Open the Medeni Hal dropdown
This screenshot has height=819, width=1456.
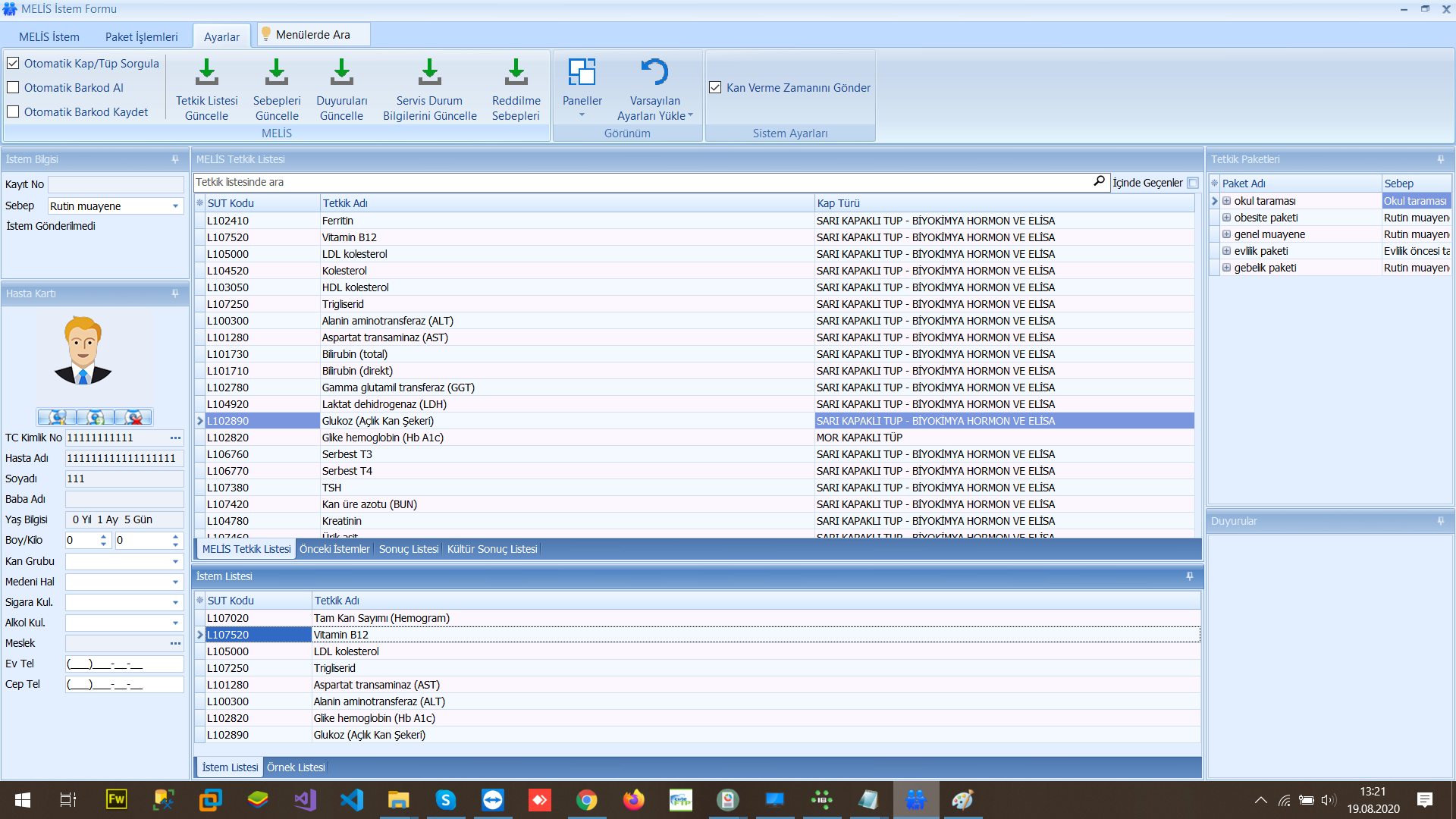(176, 582)
